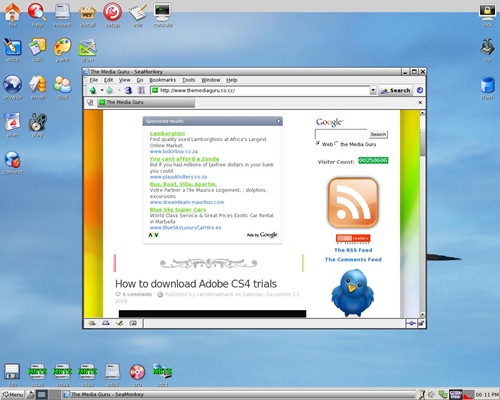
Task: Open Navigator from the status bar icon
Action: pyautogui.click(x=92, y=323)
